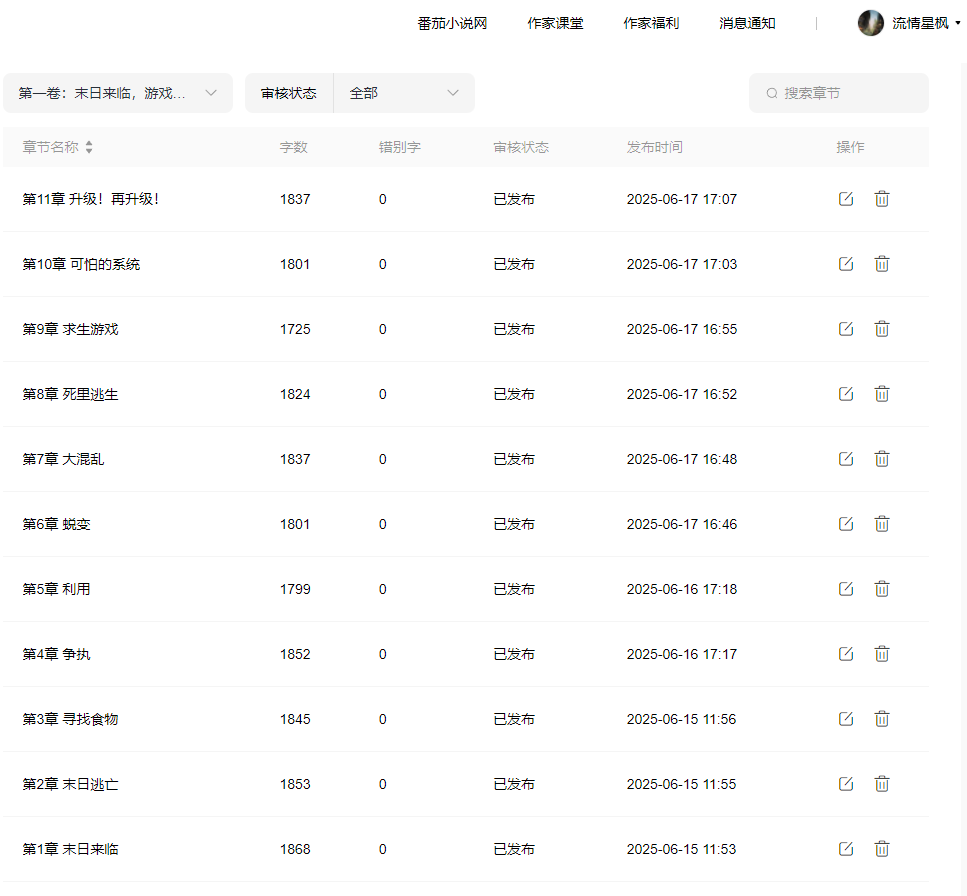This screenshot has height=896, width=967.
Task: Go to 番茄小说网 in top navigation
Action: pos(452,23)
